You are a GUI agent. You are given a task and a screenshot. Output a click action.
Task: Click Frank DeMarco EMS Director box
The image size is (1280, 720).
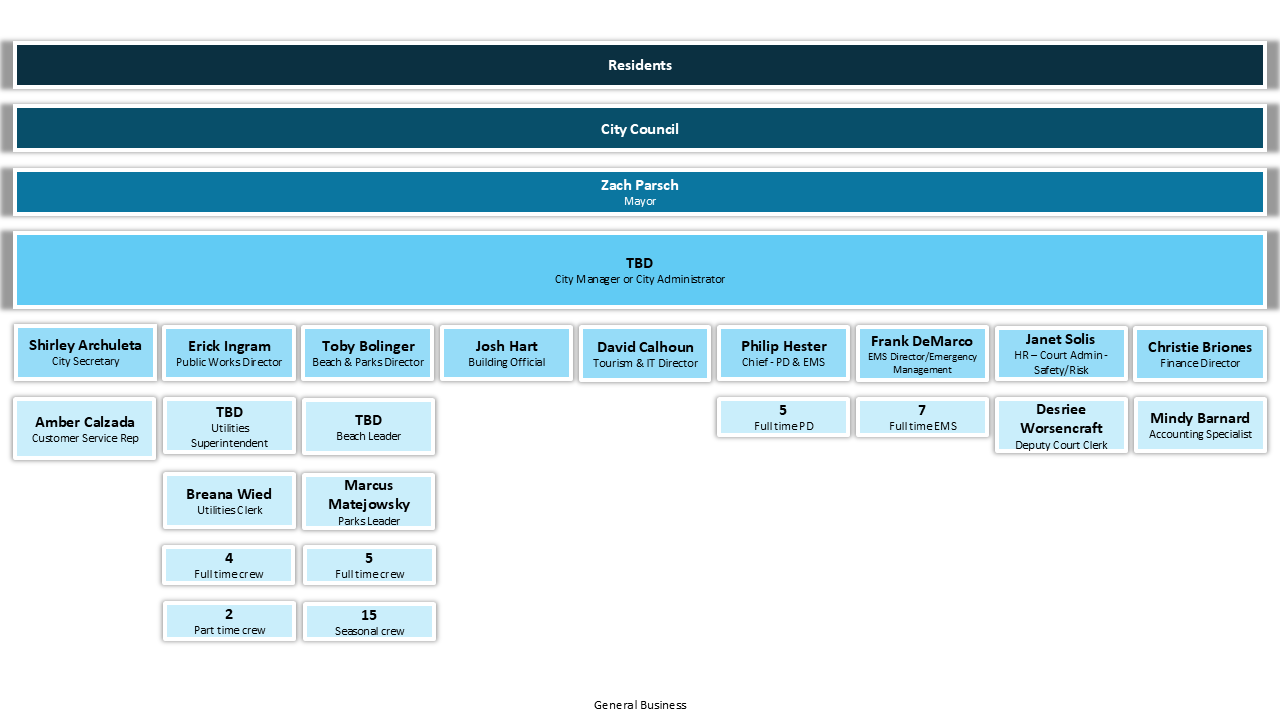(921, 354)
